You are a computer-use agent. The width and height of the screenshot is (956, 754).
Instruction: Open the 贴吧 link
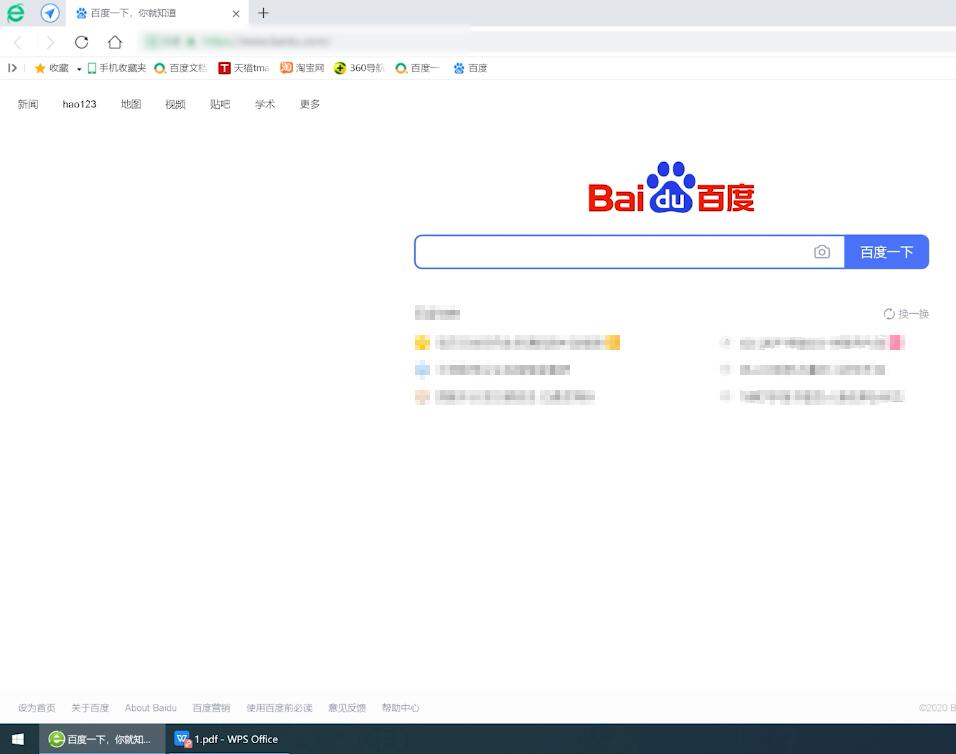220,104
